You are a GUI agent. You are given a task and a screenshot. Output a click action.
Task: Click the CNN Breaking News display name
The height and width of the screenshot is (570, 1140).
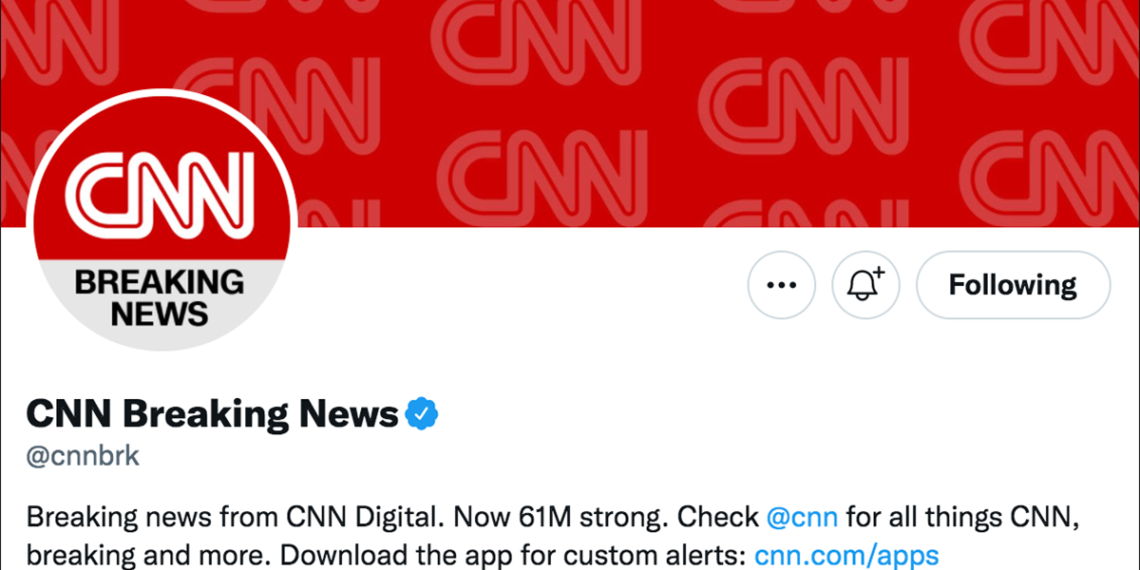click(212, 414)
